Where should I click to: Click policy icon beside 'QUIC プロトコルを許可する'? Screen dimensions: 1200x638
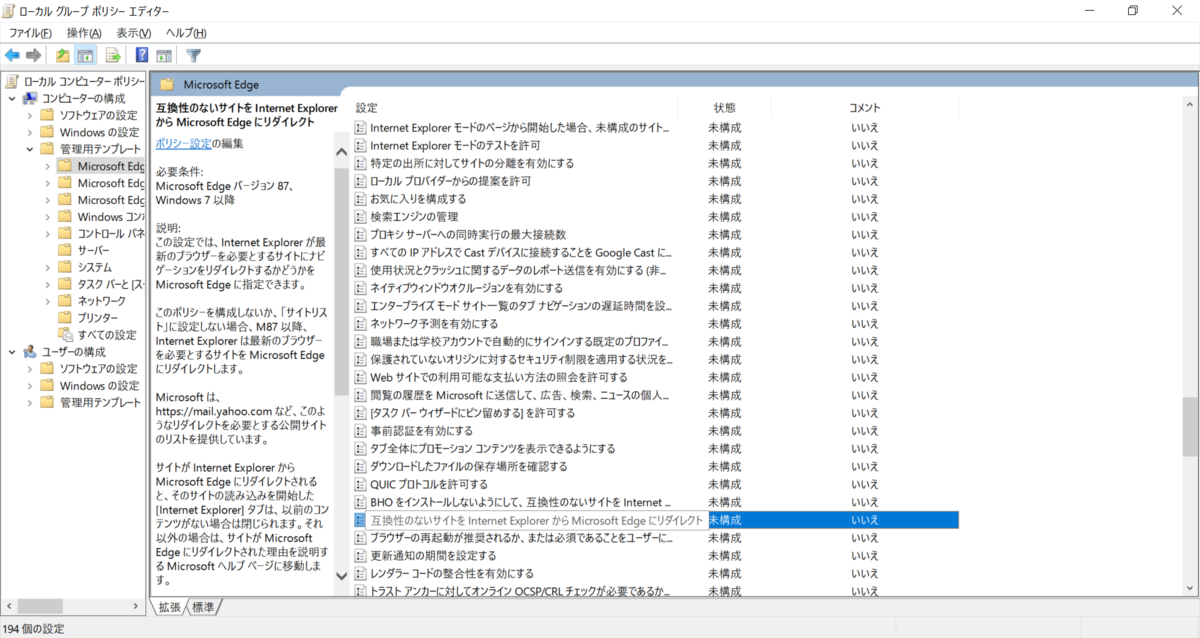click(x=361, y=484)
